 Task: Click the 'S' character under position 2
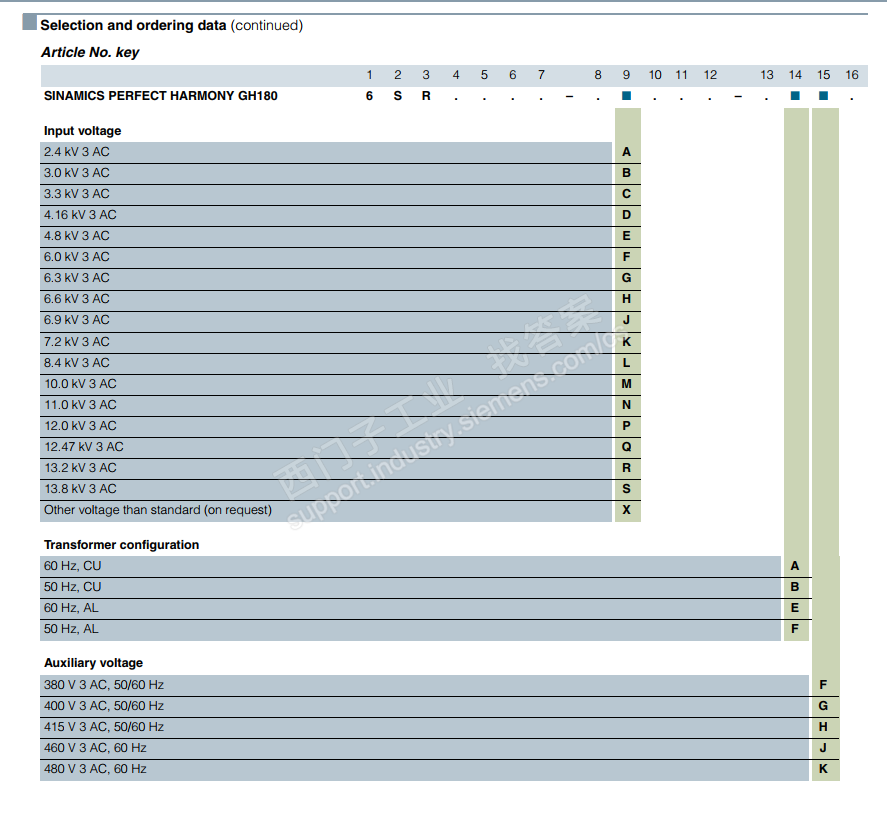click(x=398, y=96)
